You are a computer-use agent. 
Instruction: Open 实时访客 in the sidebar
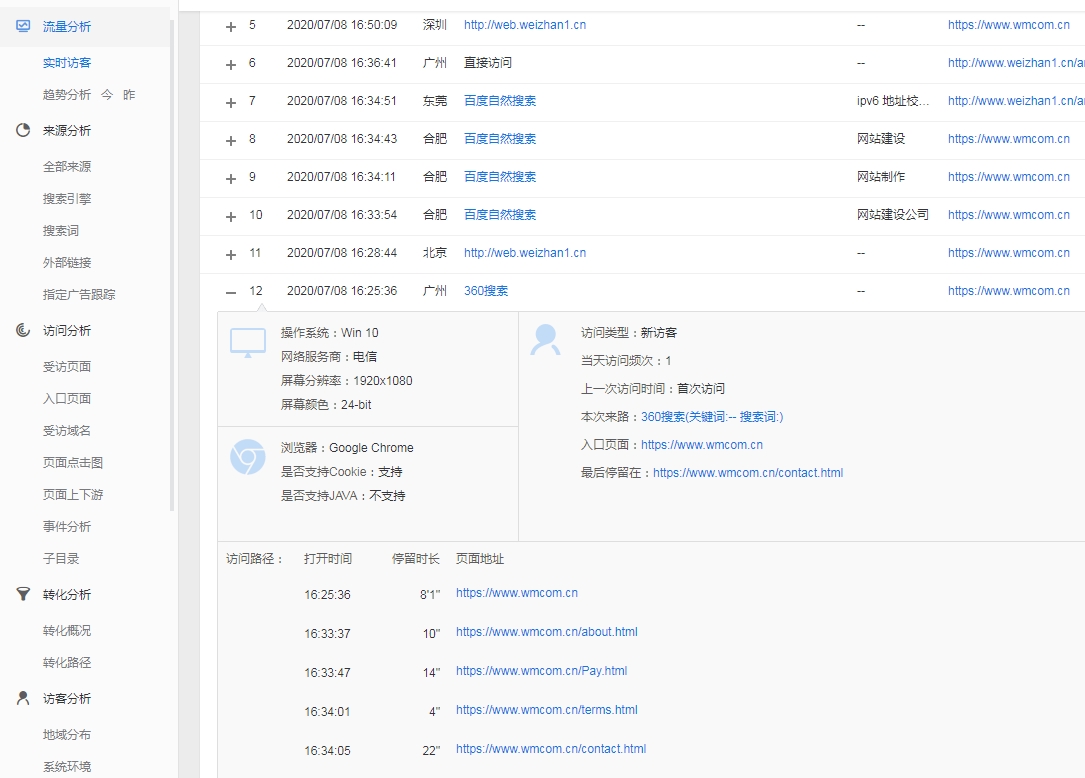[67, 63]
